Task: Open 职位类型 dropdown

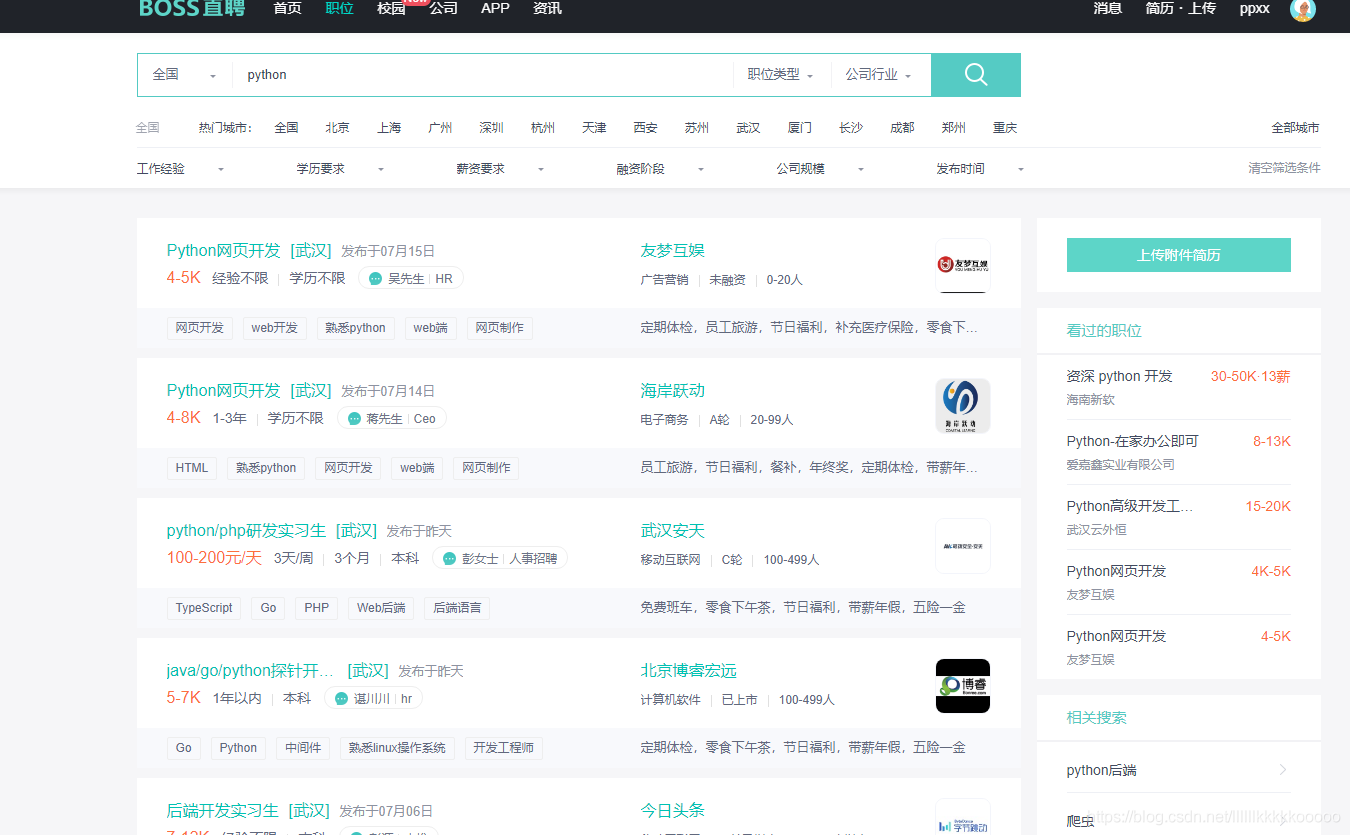Action: pos(781,75)
